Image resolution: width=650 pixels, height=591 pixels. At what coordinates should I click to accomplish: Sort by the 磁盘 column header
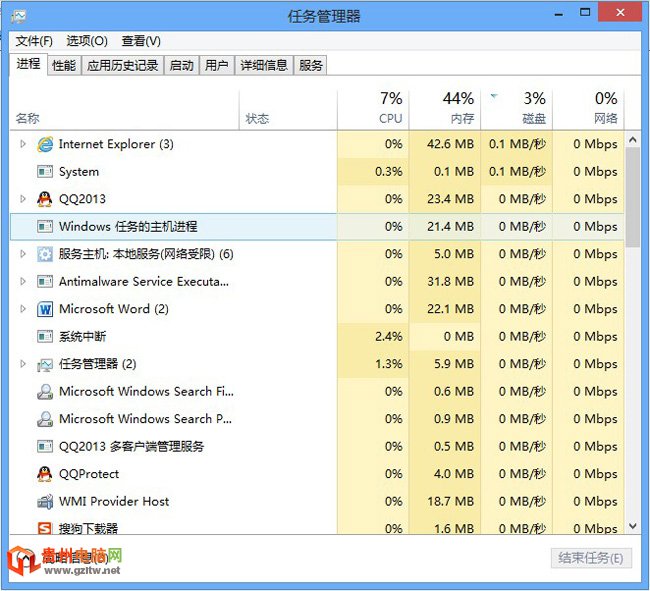pos(517,110)
